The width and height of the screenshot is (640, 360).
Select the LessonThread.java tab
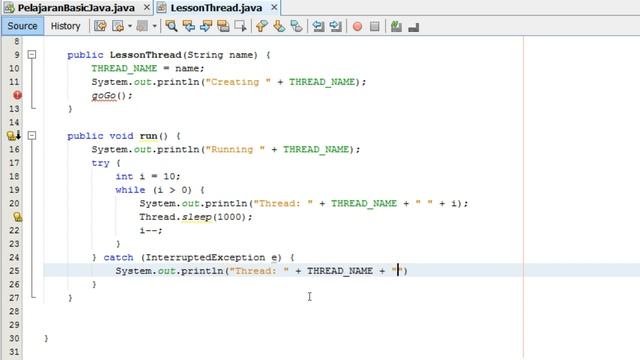coord(216,8)
